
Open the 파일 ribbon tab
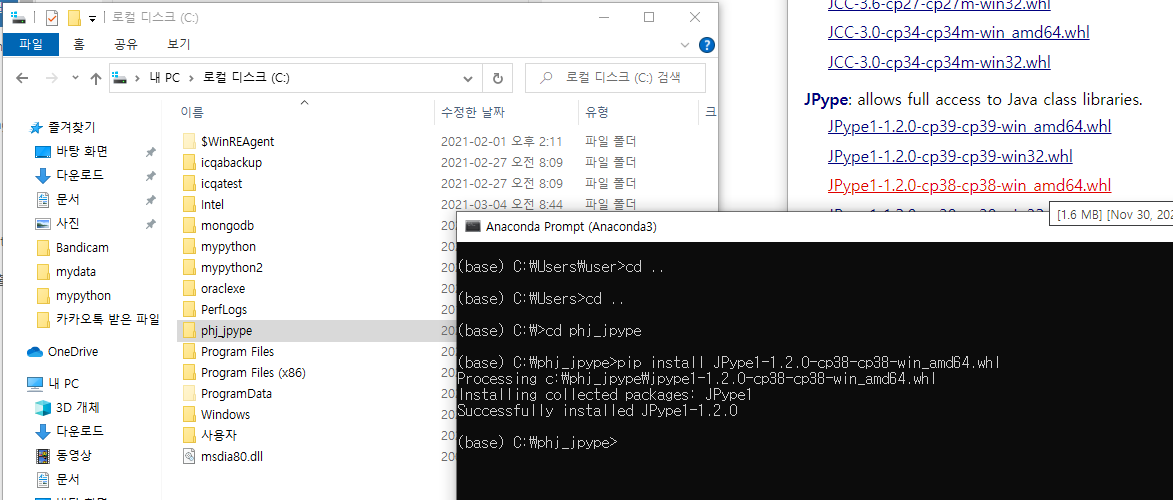31,44
